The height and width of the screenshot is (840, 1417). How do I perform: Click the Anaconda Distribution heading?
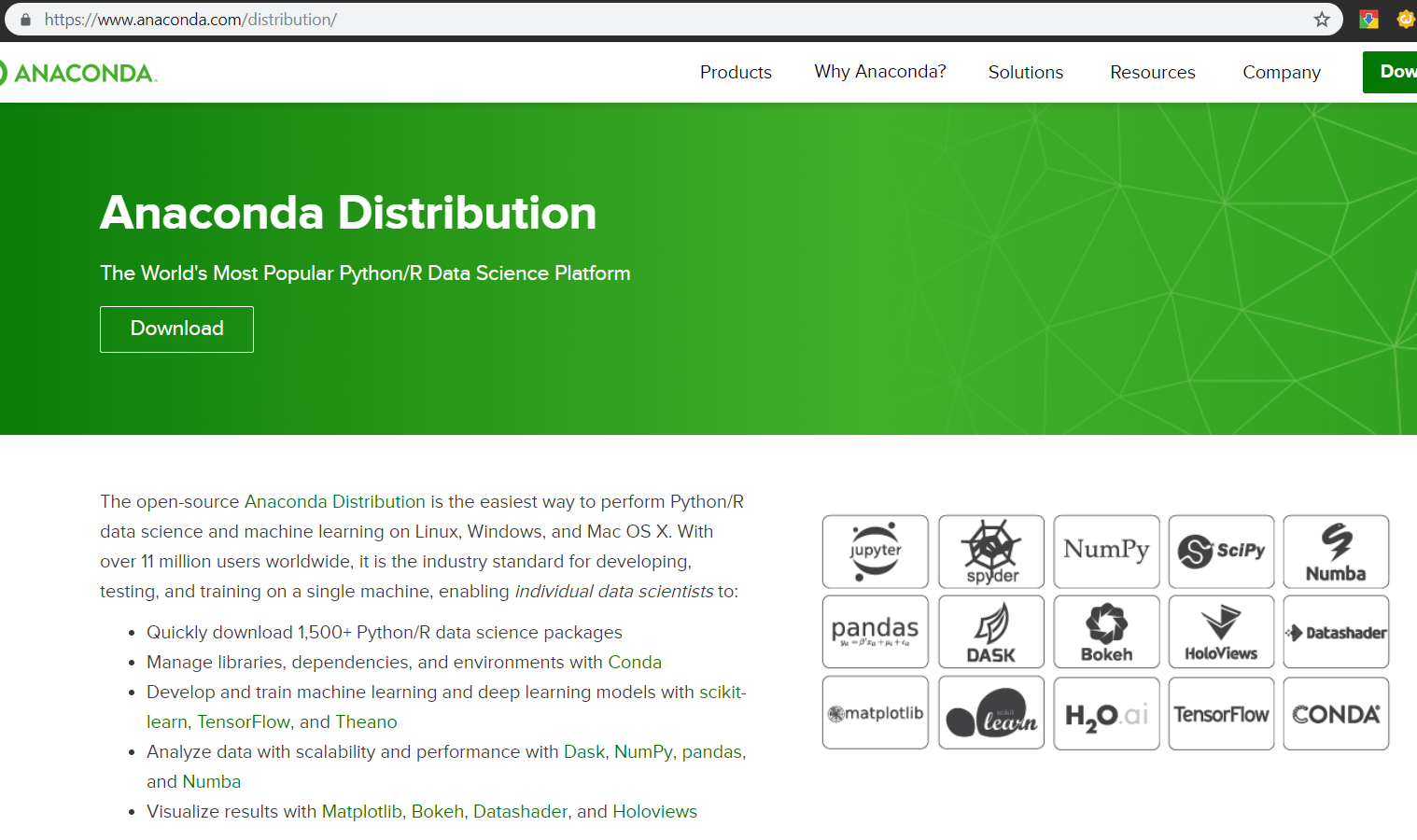348,213
